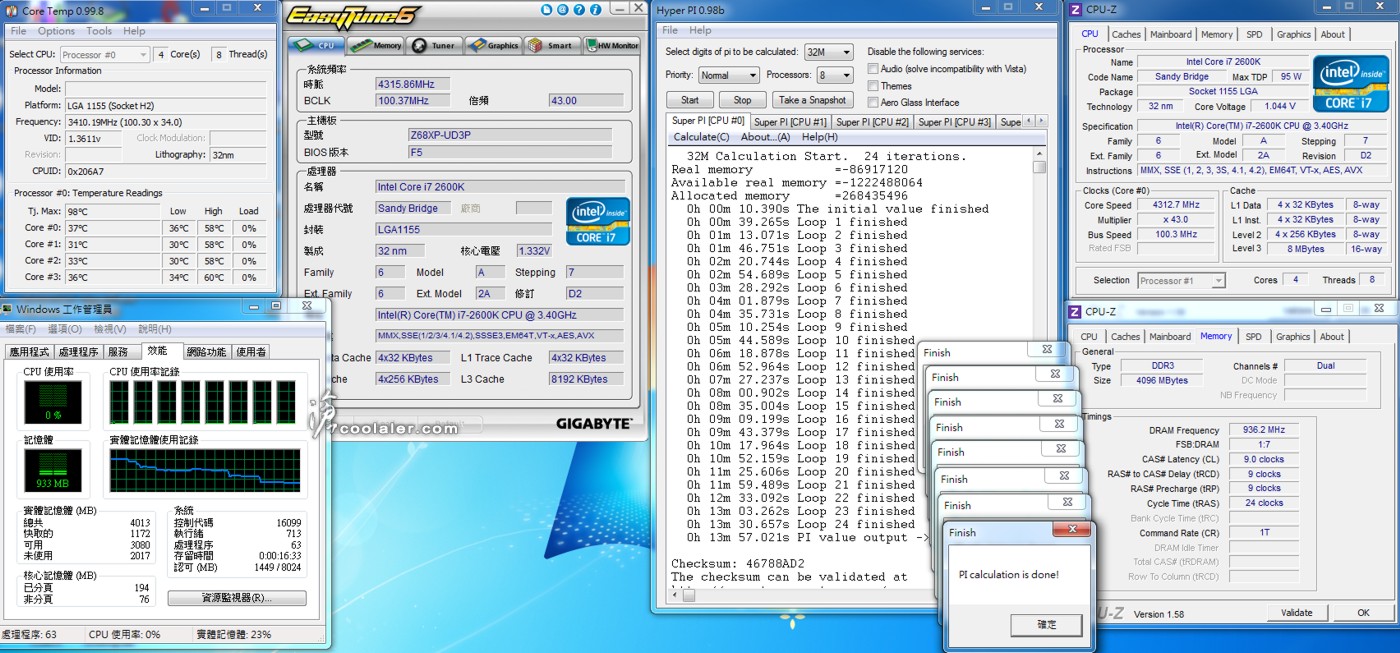
Task: Click Take a Snapshot button
Action: point(812,100)
